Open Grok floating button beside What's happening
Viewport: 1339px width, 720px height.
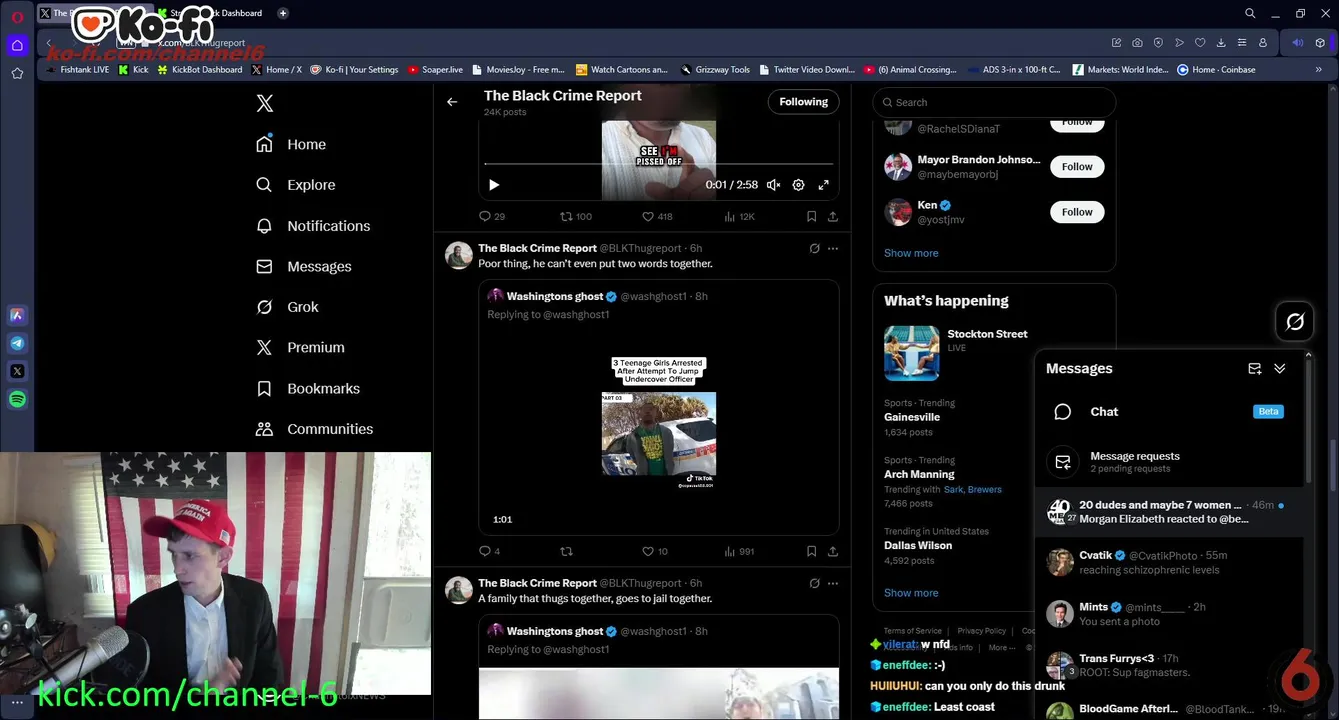tap(1295, 321)
